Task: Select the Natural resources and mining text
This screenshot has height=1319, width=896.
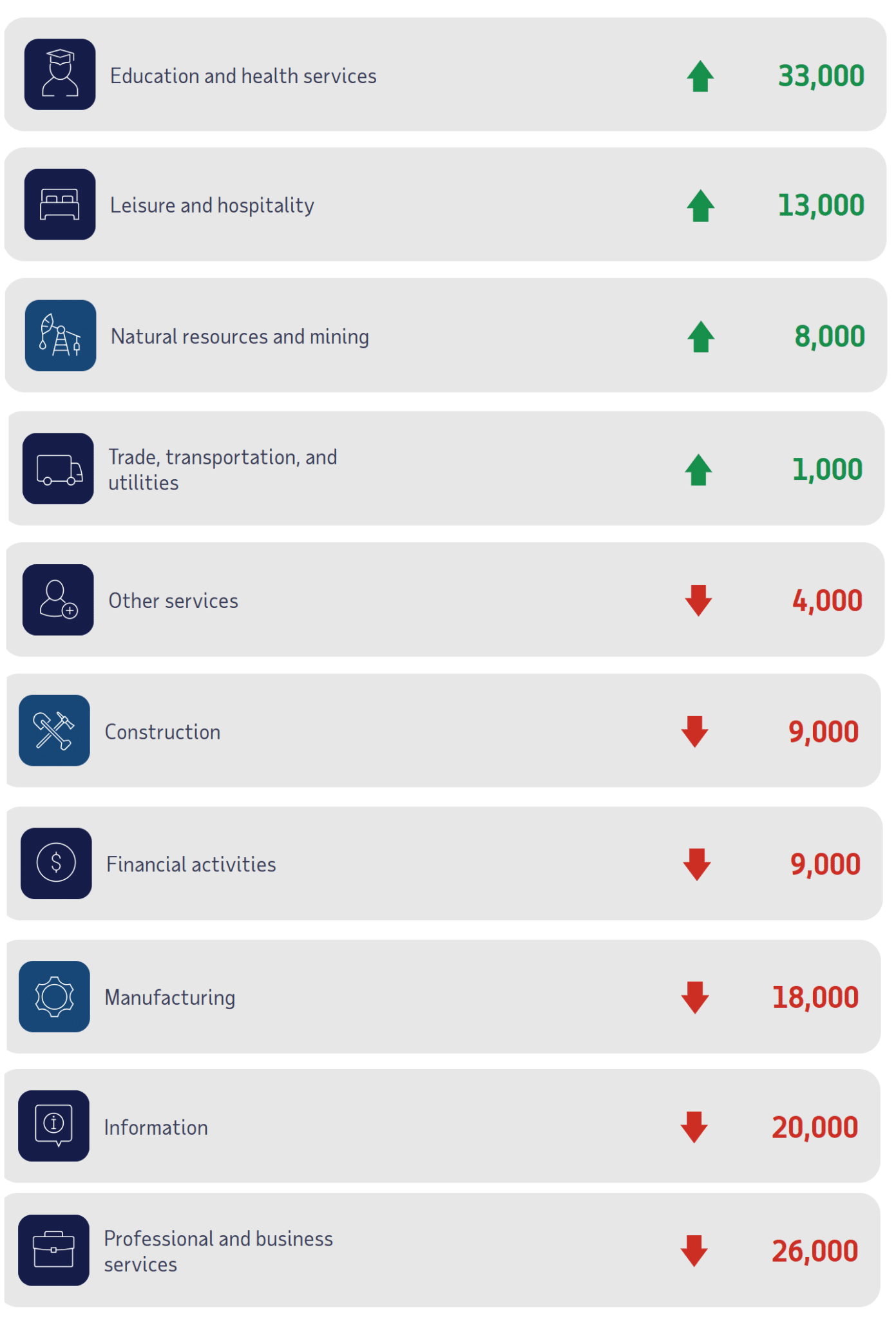Action: (240, 337)
